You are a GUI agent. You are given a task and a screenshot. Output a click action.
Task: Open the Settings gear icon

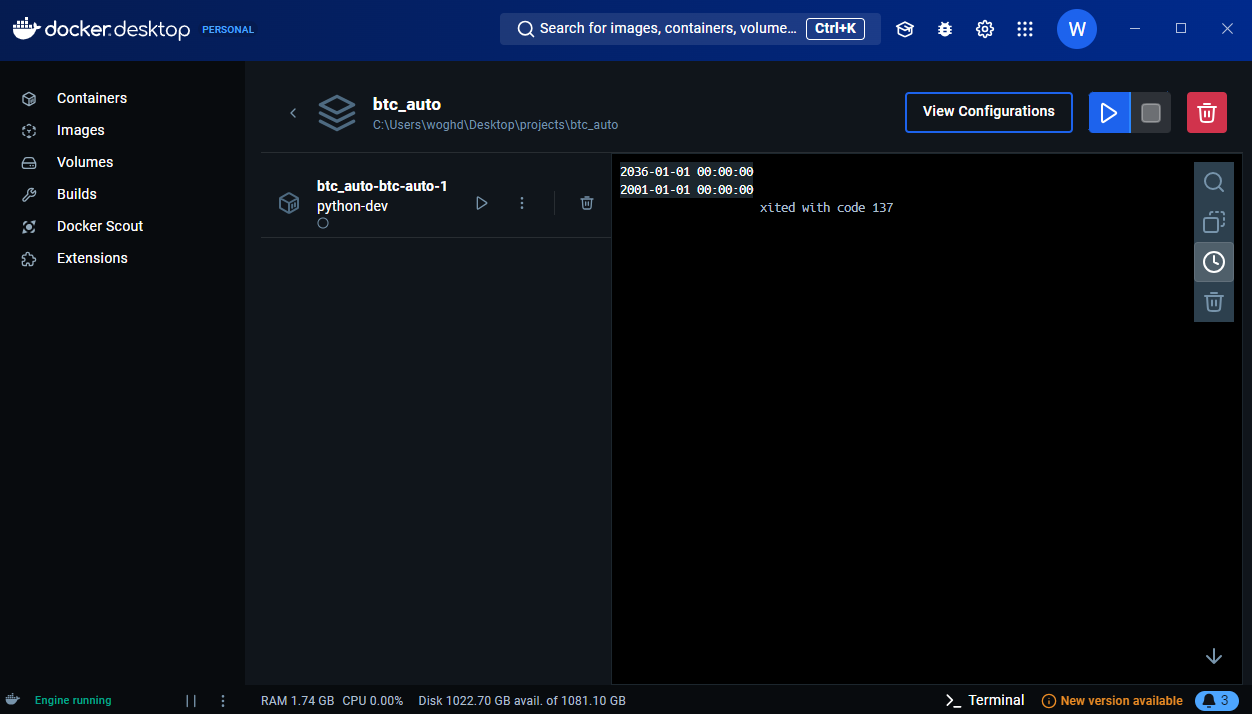[985, 29]
